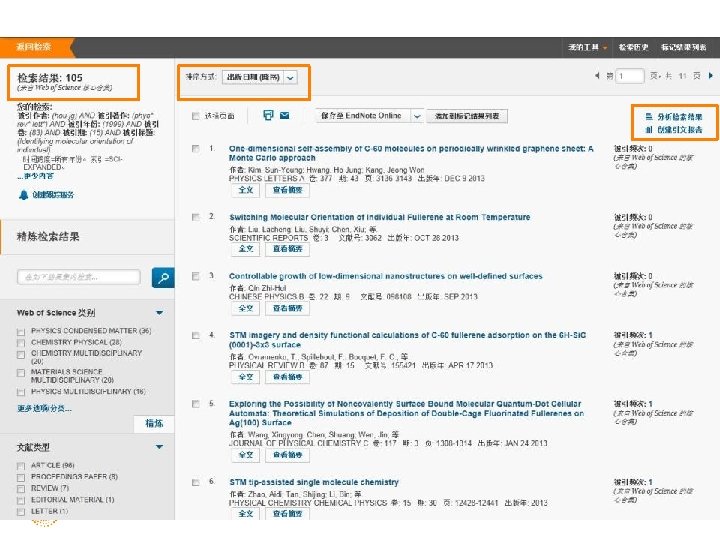Click the orange return-to-search tab 返回检索
The height and width of the screenshot is (540, 720).
[x=34, y=47]
